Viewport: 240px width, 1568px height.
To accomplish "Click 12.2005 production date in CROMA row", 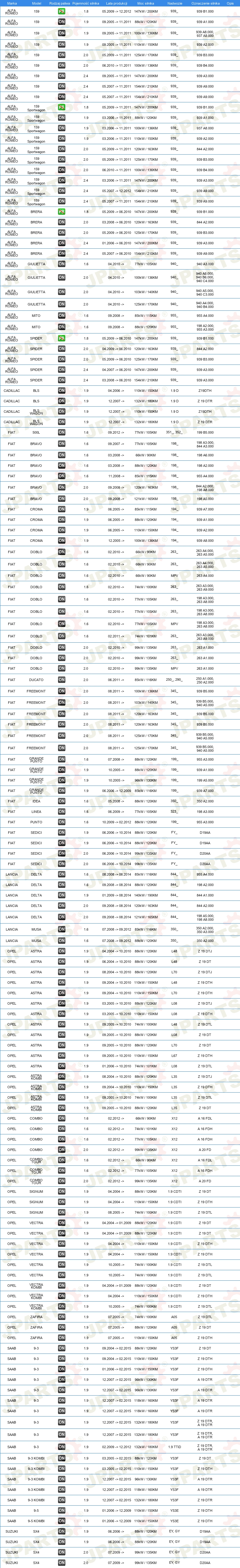I will (116, 541).
